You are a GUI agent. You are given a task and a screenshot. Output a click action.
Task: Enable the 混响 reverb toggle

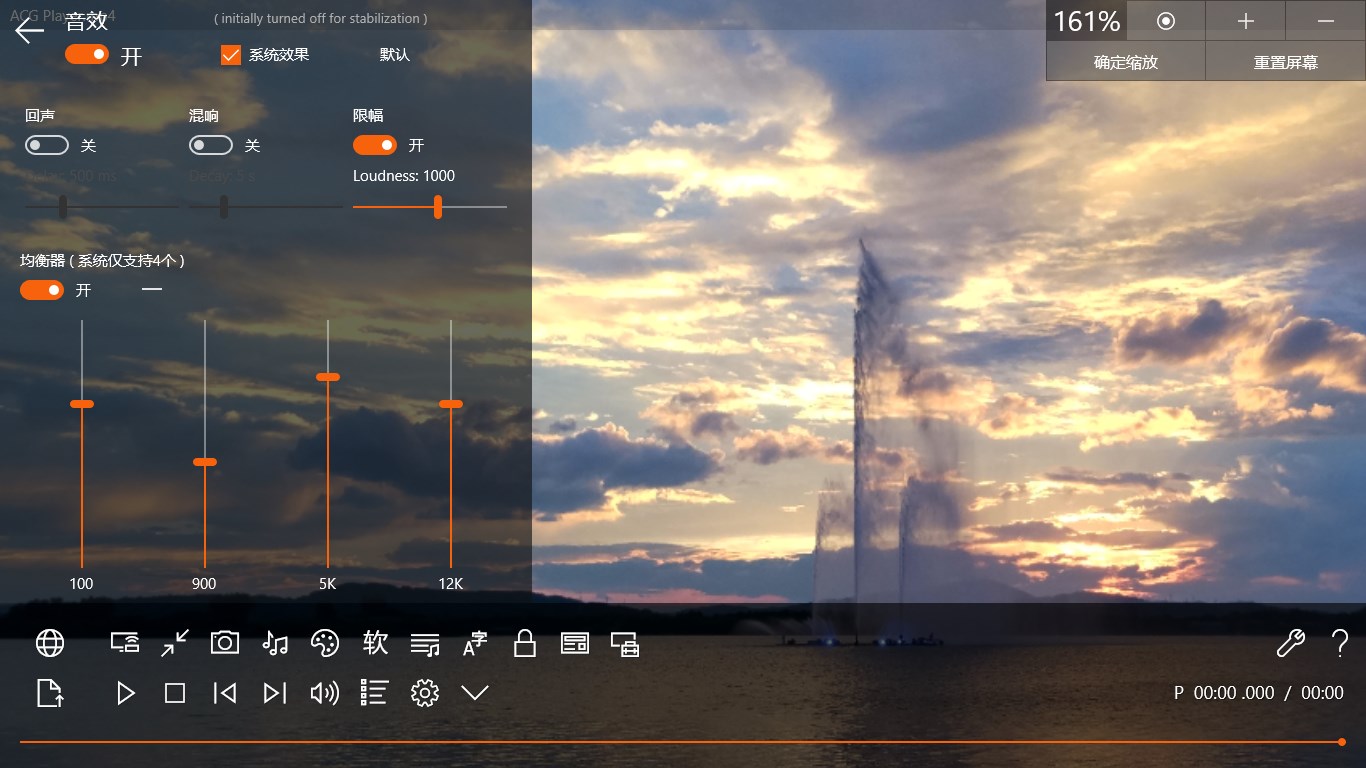click(211, 145)
